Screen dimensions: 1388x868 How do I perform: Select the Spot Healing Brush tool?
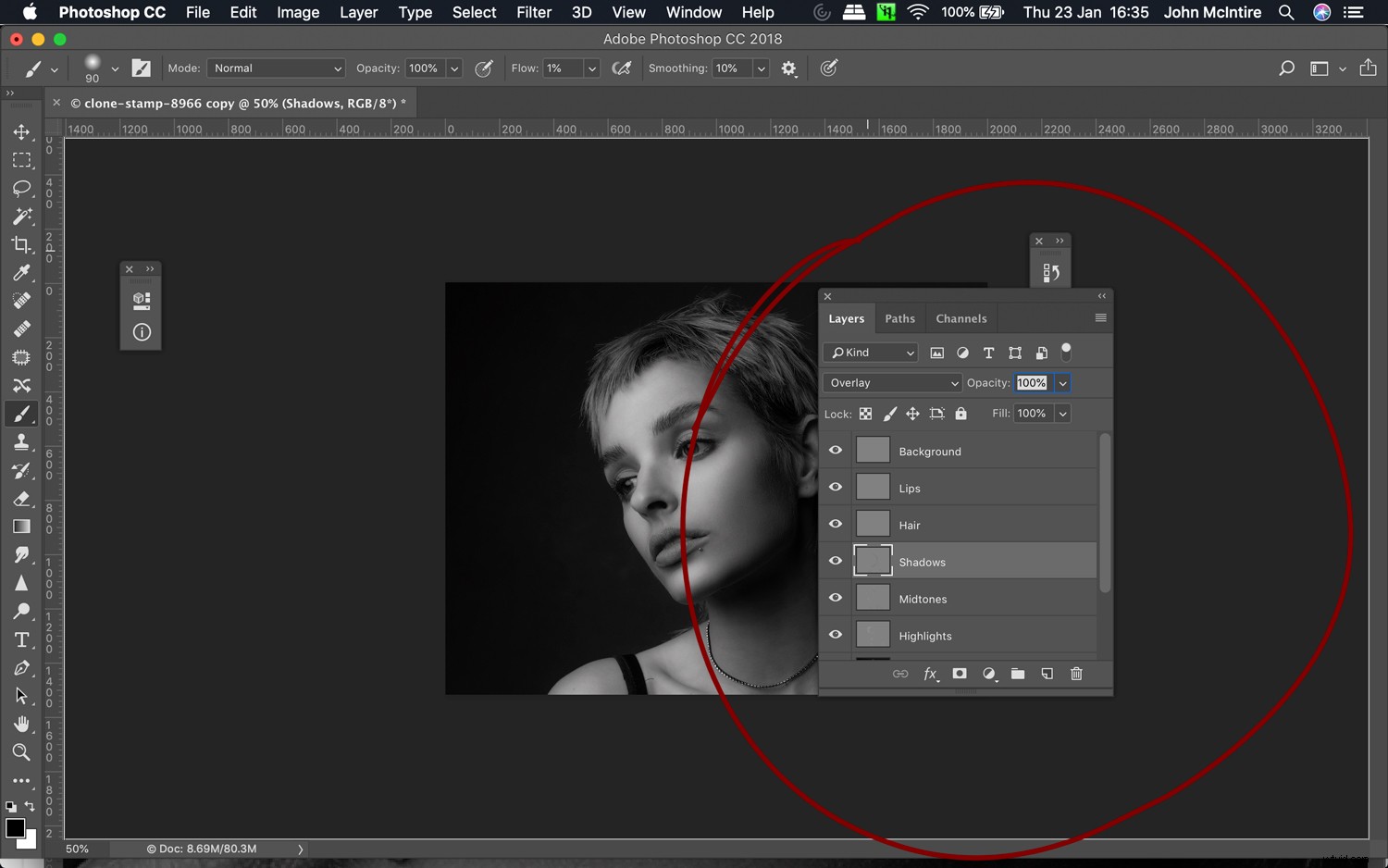(22, 301)
